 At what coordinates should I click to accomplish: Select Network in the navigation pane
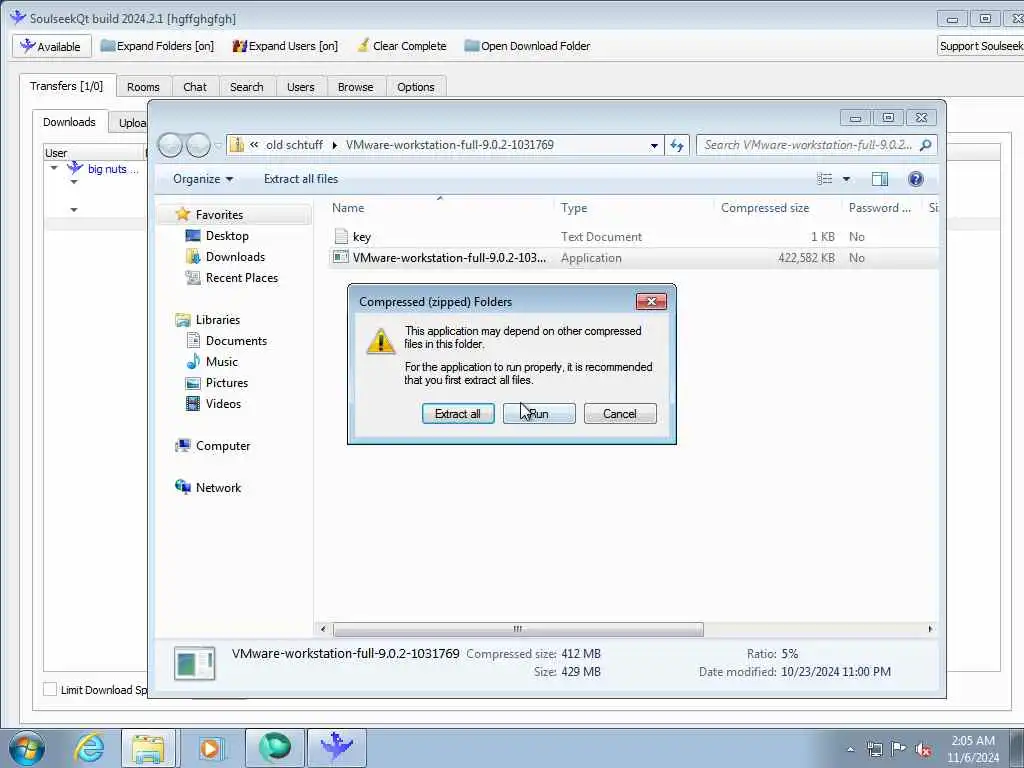pos(218,487)
